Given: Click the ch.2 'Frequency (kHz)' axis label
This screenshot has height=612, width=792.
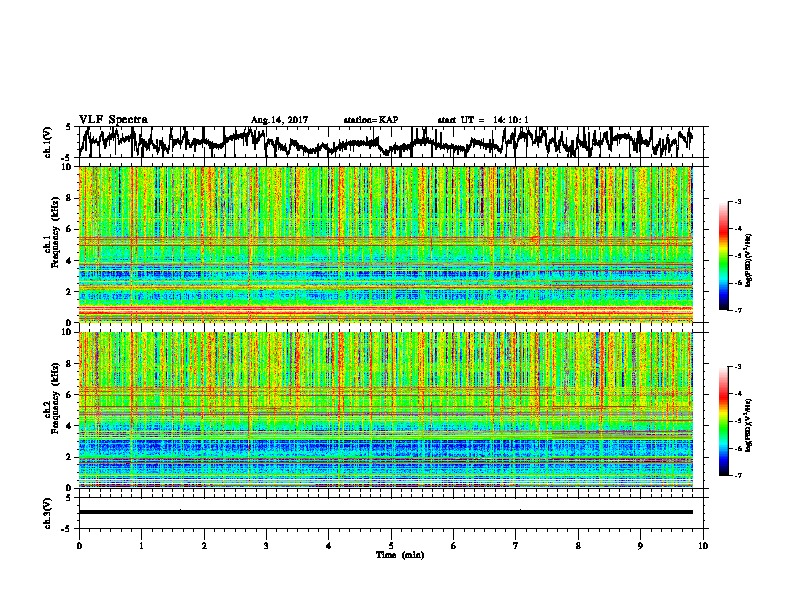Looking at the screenshot, I should click(54, 398).
